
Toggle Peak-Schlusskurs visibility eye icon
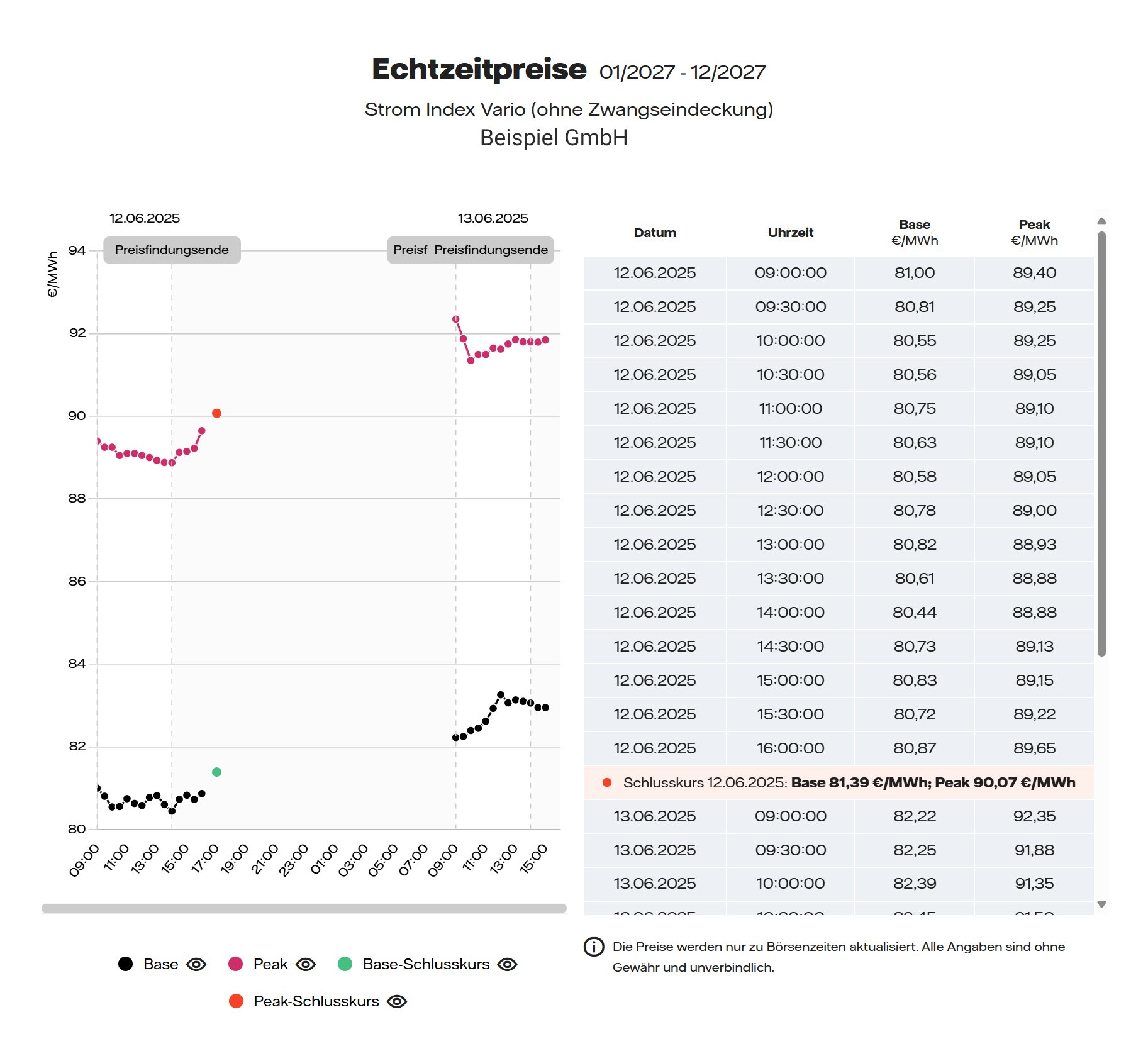coord(397,1001)
